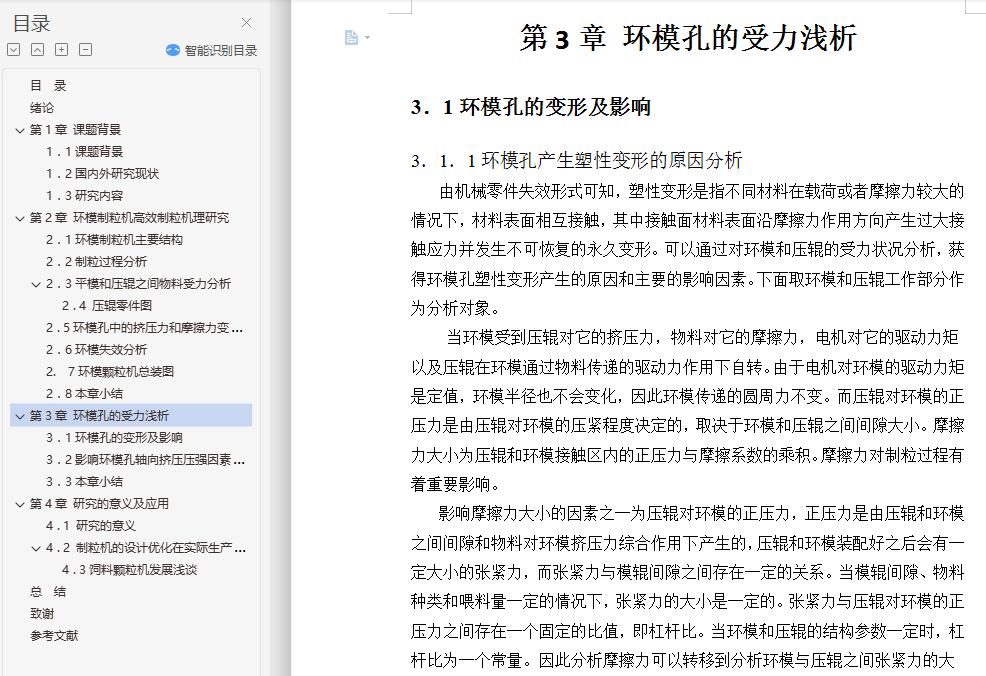Click paragraph starting 当环模受到压辊对它的挤压力
Image resolution: width=986 pixels, height=676 pixels.
coord(687,411)
